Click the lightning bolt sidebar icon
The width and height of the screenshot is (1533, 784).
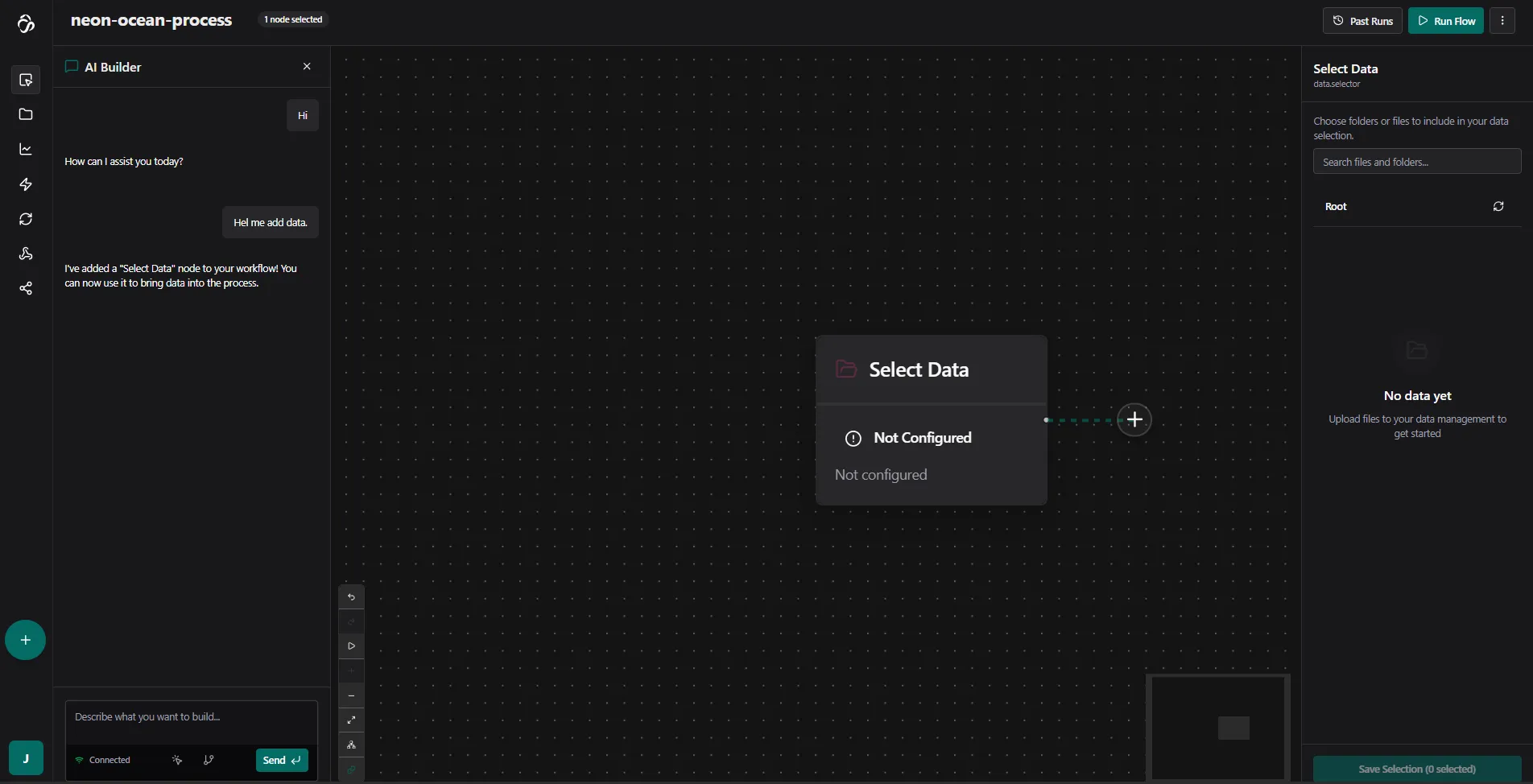(x=26, y=184)
